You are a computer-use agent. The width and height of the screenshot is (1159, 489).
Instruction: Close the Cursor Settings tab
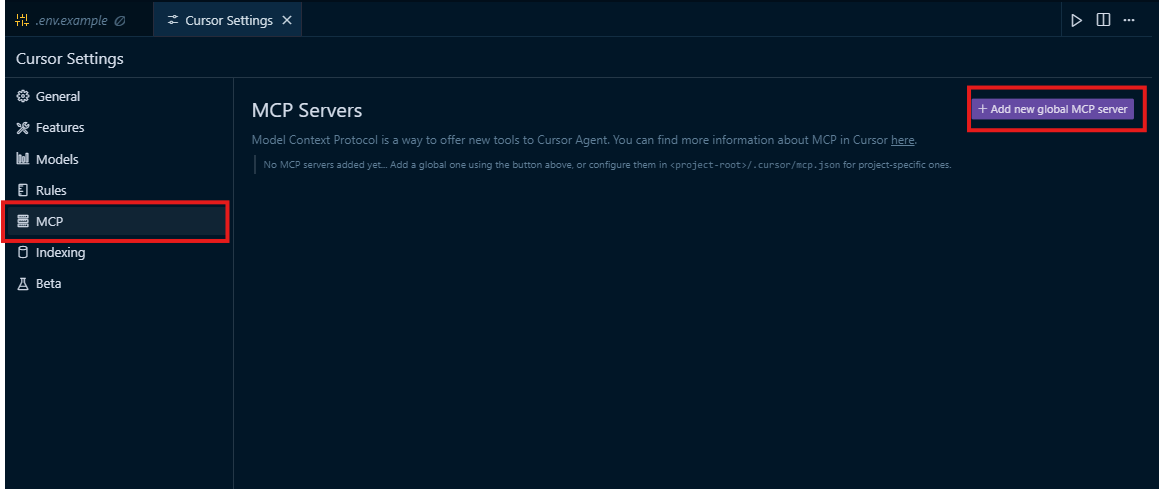coord(287,21)
